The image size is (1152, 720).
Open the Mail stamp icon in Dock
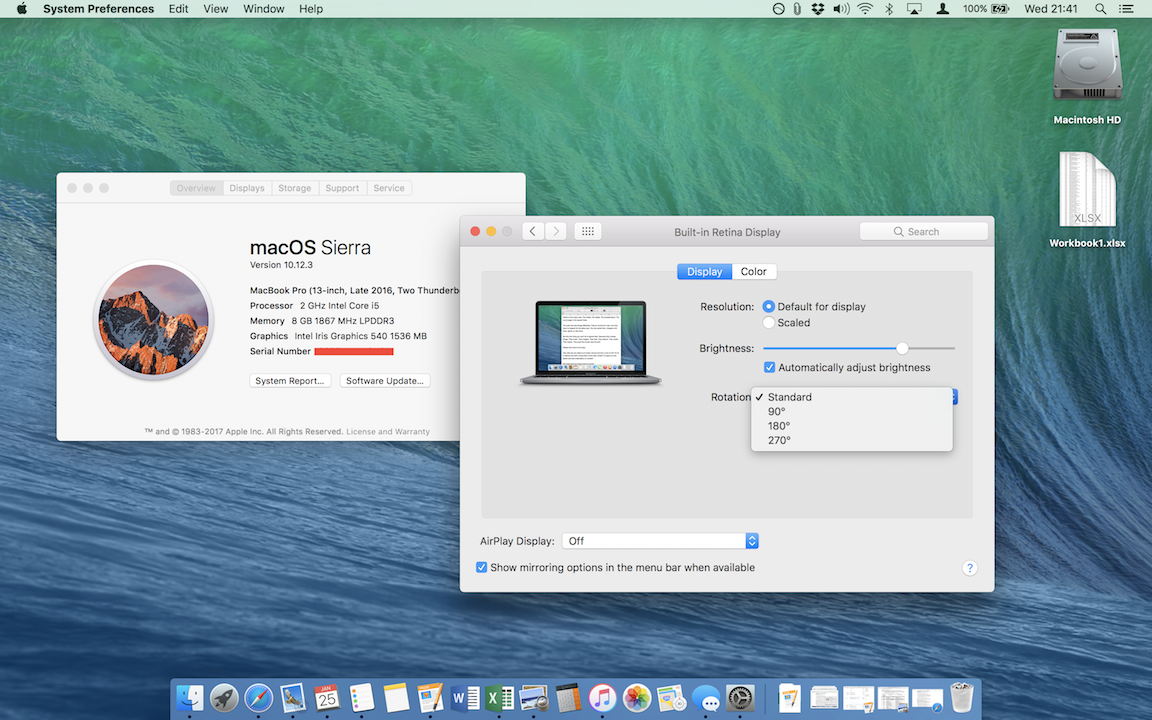click(x=292, y=698)
